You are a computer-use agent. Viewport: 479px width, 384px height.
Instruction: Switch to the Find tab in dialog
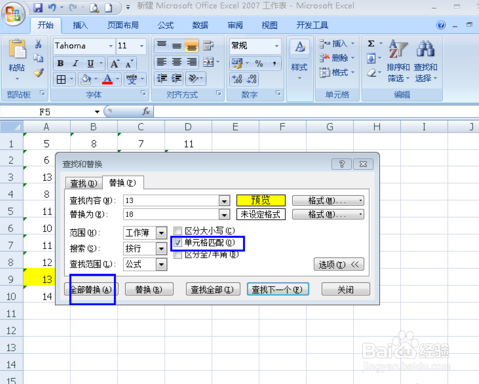click(83, 183)
